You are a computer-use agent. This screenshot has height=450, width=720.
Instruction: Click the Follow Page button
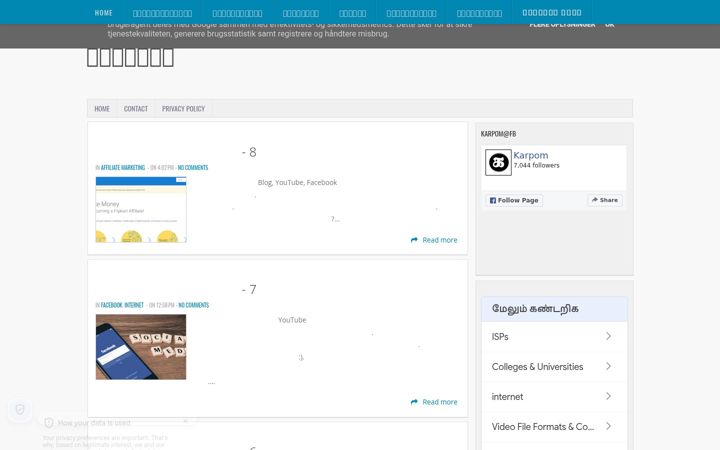[x=514, y=200]
